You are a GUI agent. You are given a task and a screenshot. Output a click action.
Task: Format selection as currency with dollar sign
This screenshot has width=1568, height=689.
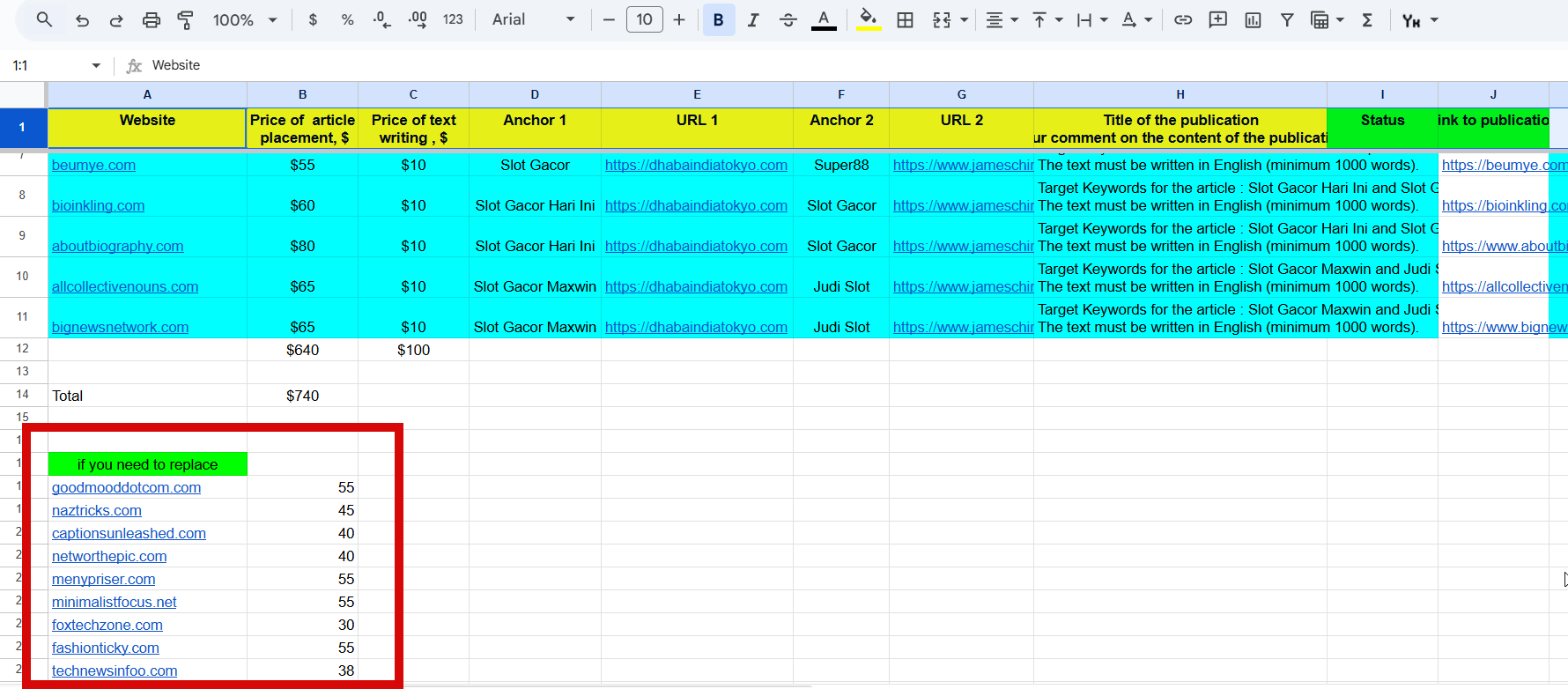pyautogui.click(x=313, y=19)
